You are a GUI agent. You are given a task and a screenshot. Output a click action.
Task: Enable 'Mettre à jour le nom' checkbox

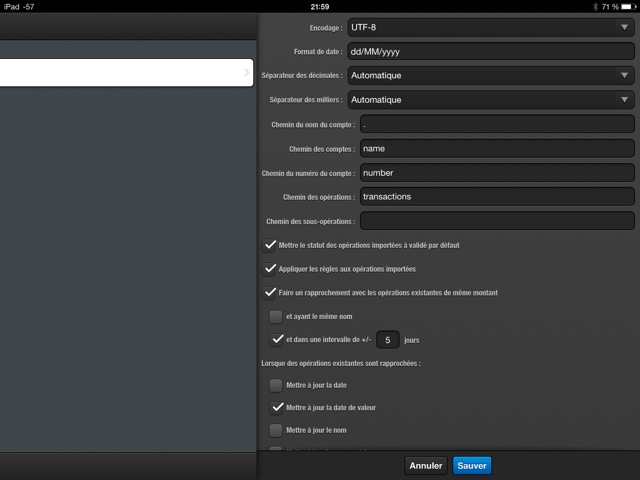[x=276, y=430]
